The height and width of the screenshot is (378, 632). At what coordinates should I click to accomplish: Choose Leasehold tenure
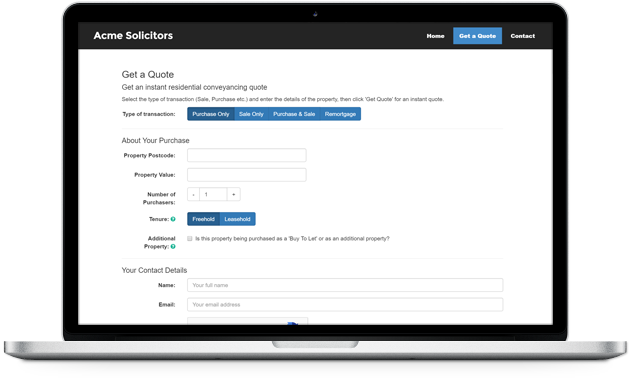coord(237,219)
